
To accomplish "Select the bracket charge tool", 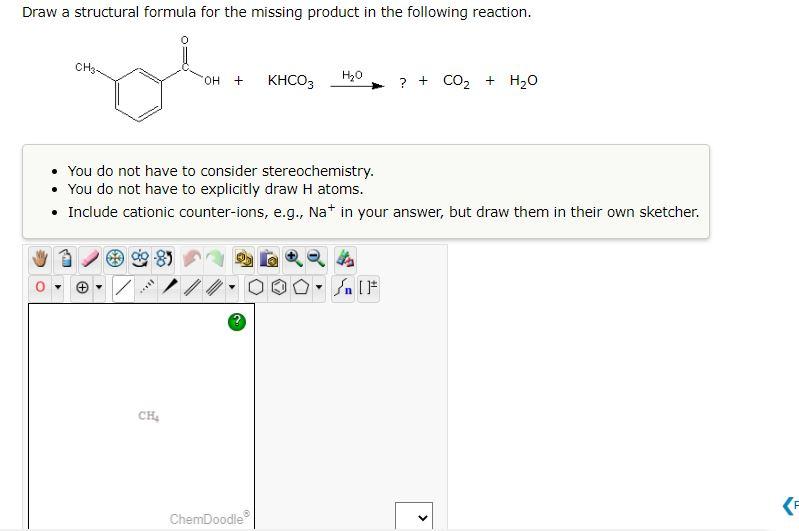I will click(x=368, y=287).
